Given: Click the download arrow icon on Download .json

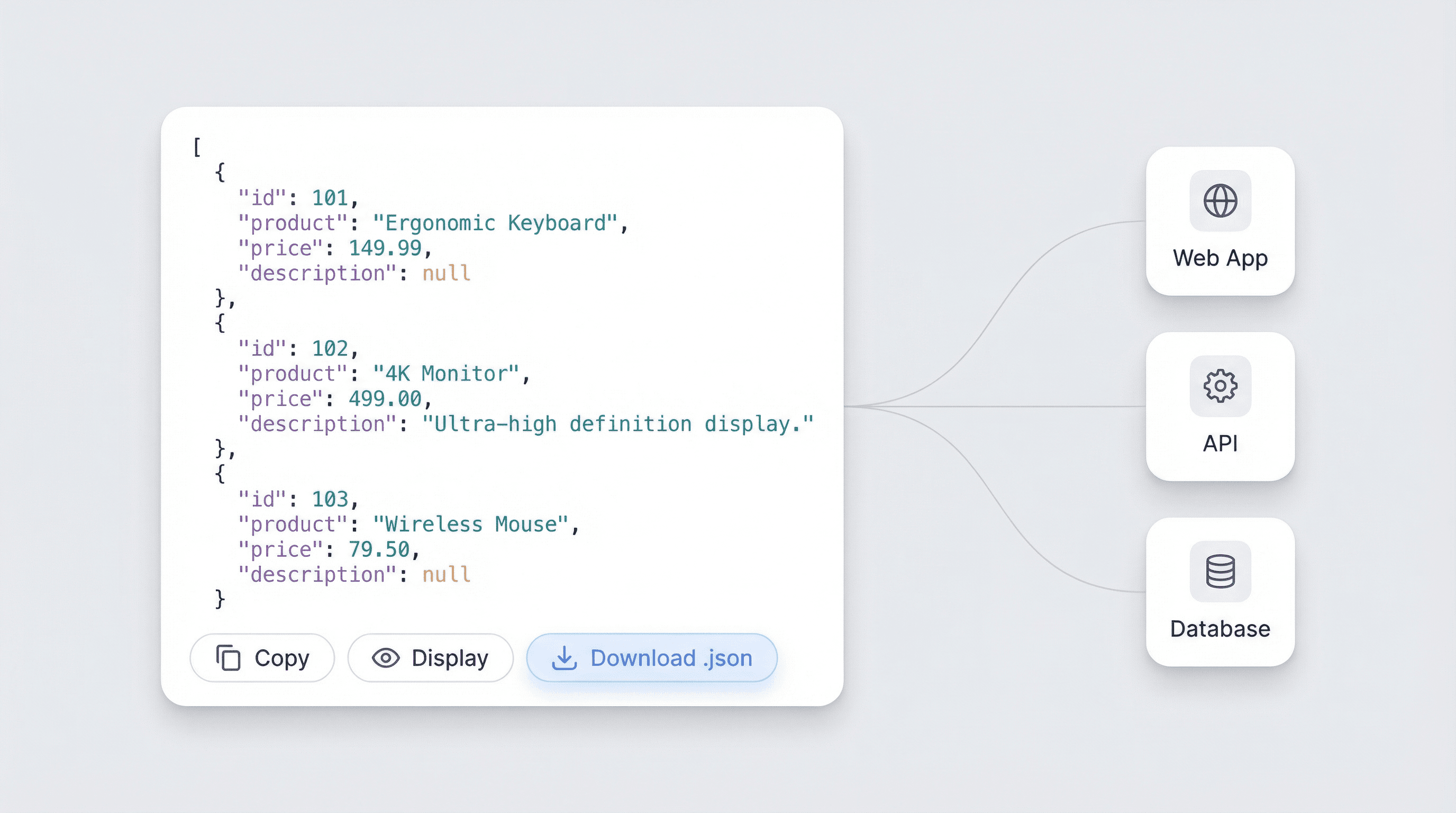Looking at the screenshot, I should tap(565, 657).
